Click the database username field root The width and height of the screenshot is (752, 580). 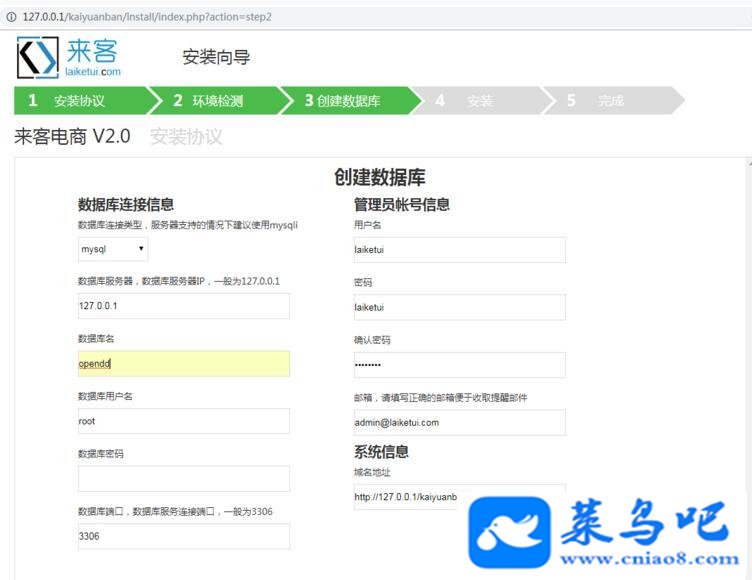[x=184, y=421]
